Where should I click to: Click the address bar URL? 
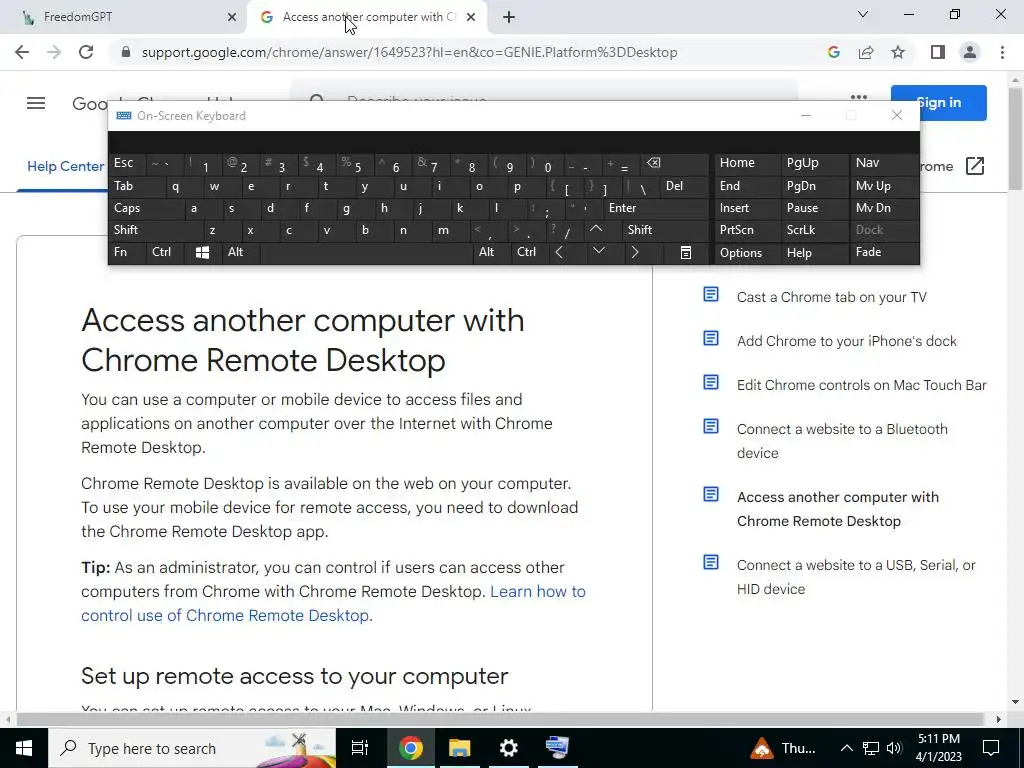409,52
